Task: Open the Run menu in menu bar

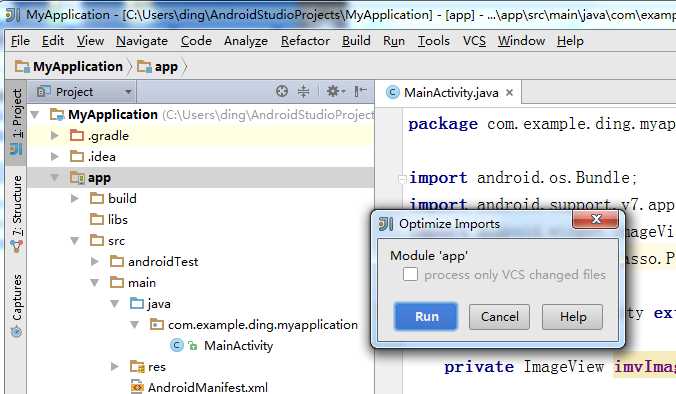Action: [394, 41]
